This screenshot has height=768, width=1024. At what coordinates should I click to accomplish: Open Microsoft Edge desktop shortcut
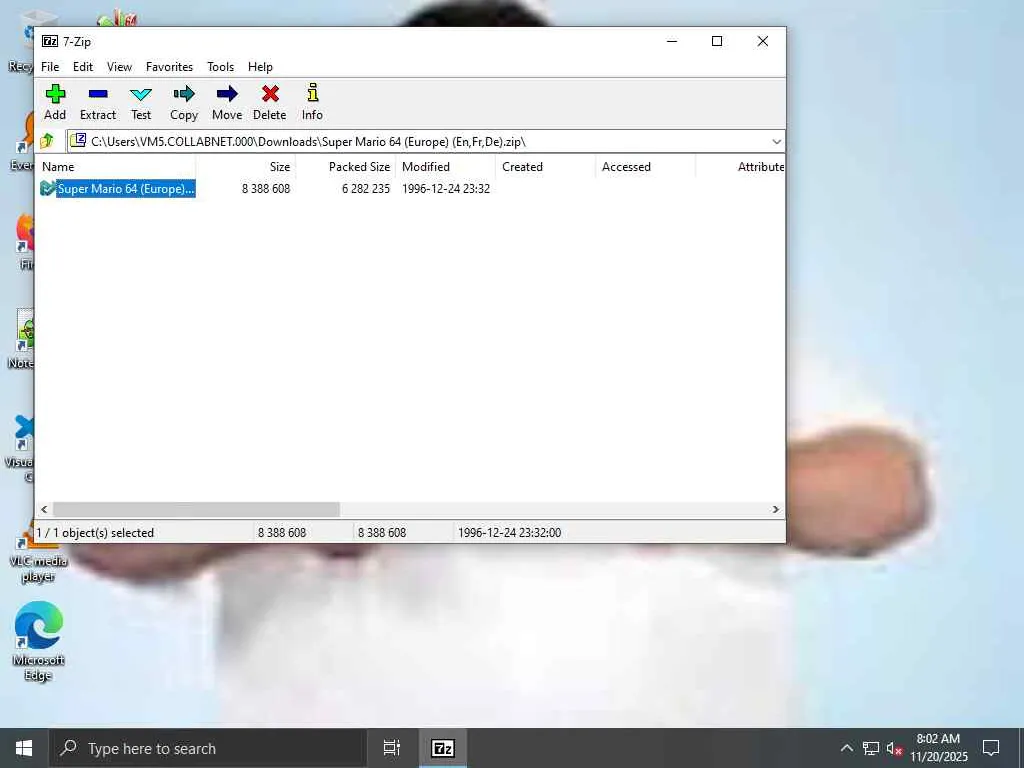pyautogui.click(x=39, y=641)
